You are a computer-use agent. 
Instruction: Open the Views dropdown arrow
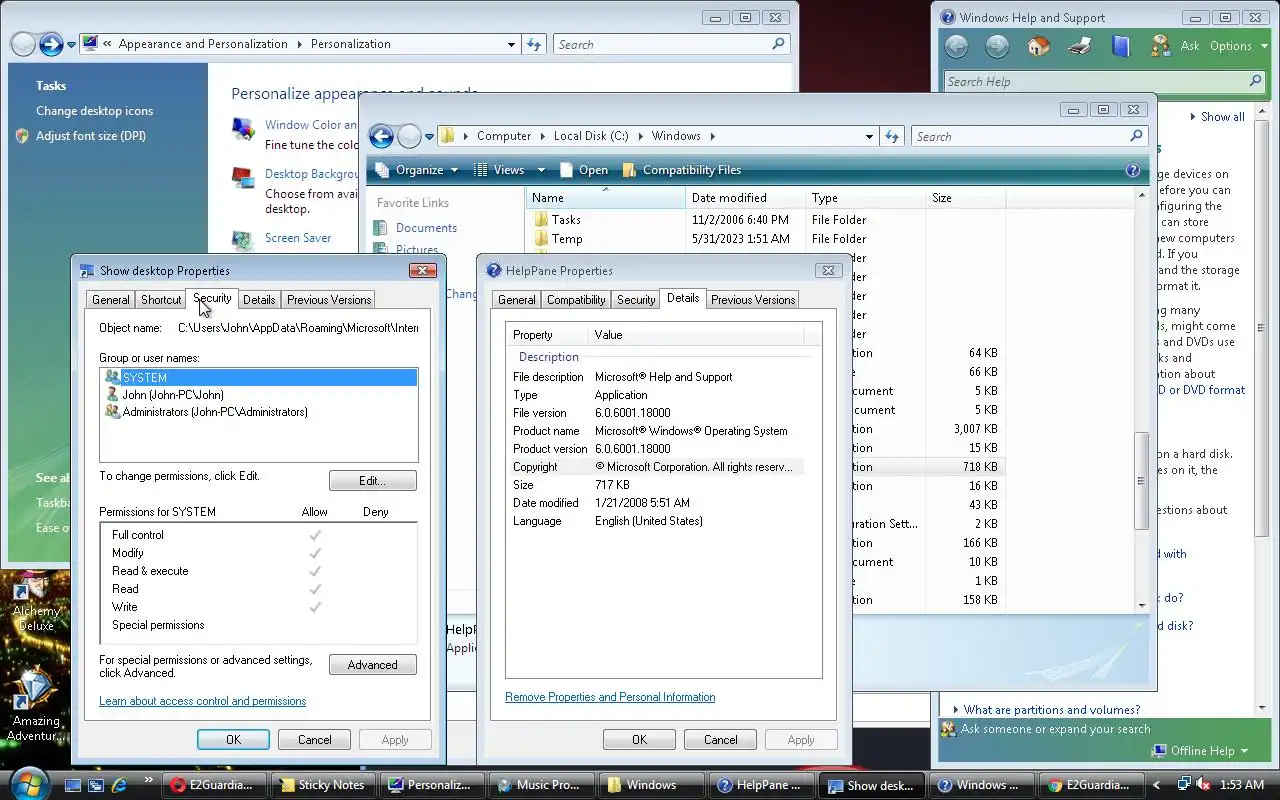tap(541, 170)
